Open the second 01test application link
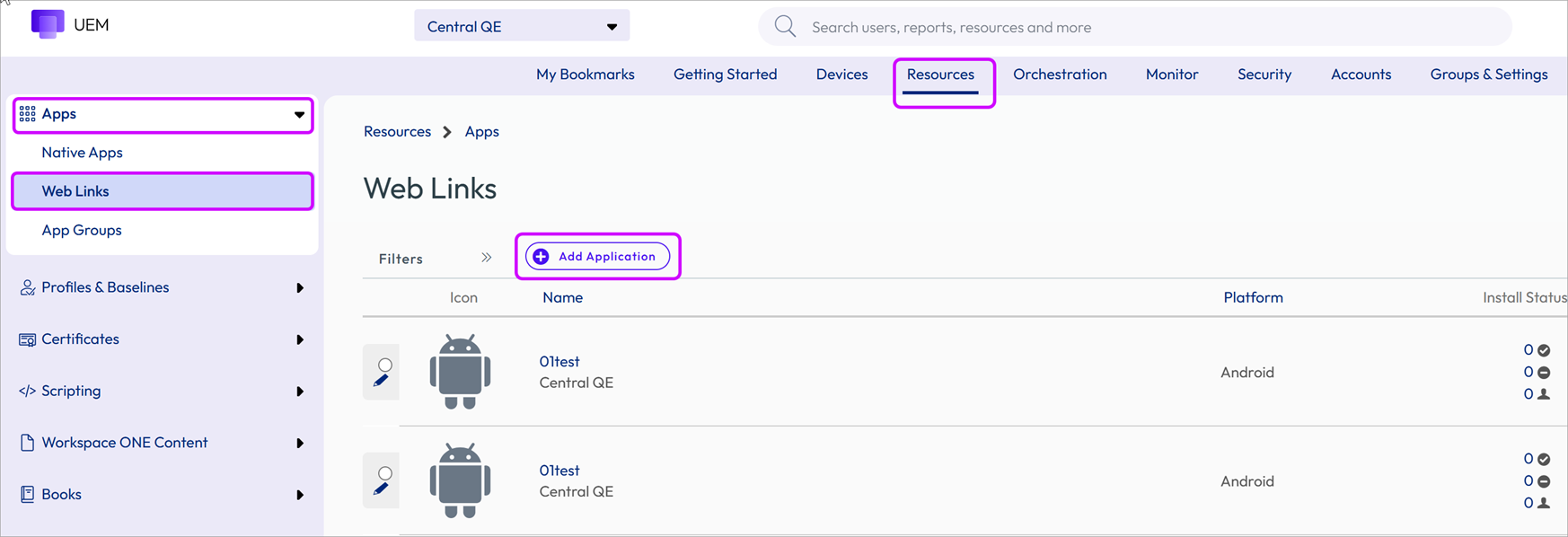Viewport: 1568px width, 537px height. [559, 471]
